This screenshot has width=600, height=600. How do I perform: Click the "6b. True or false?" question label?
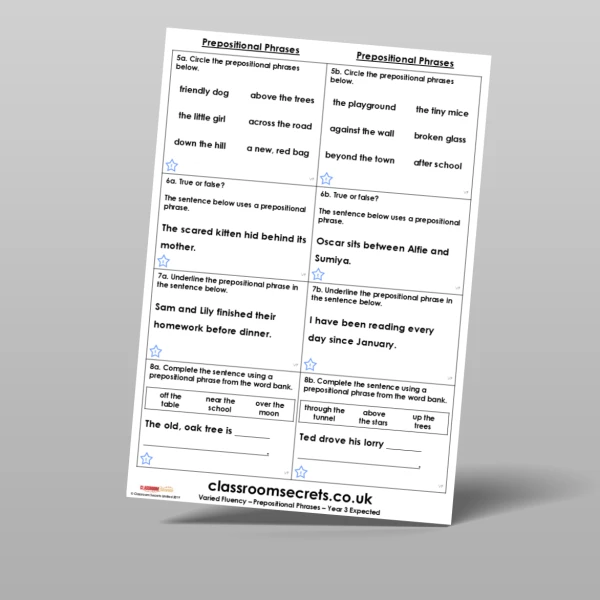(x=349, y=196)
